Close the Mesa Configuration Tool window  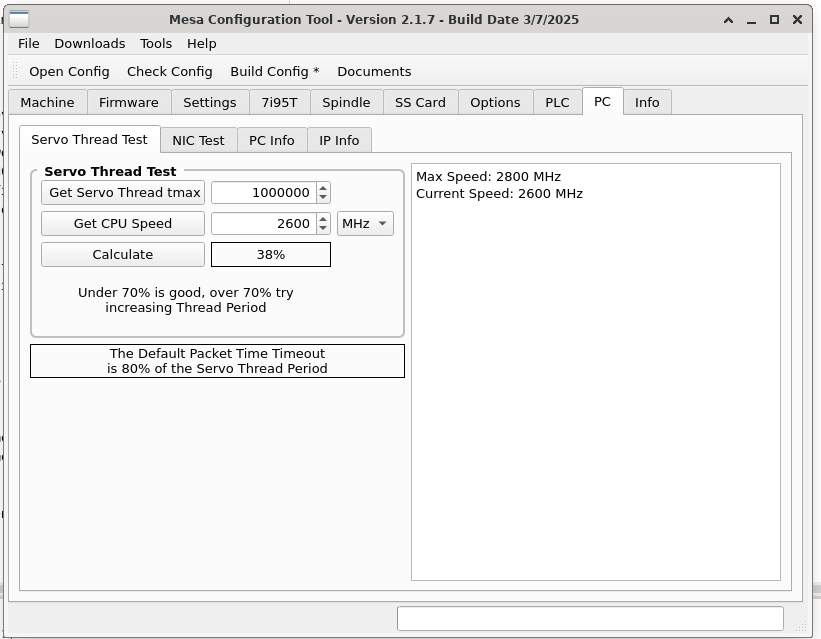pos(797,20)
